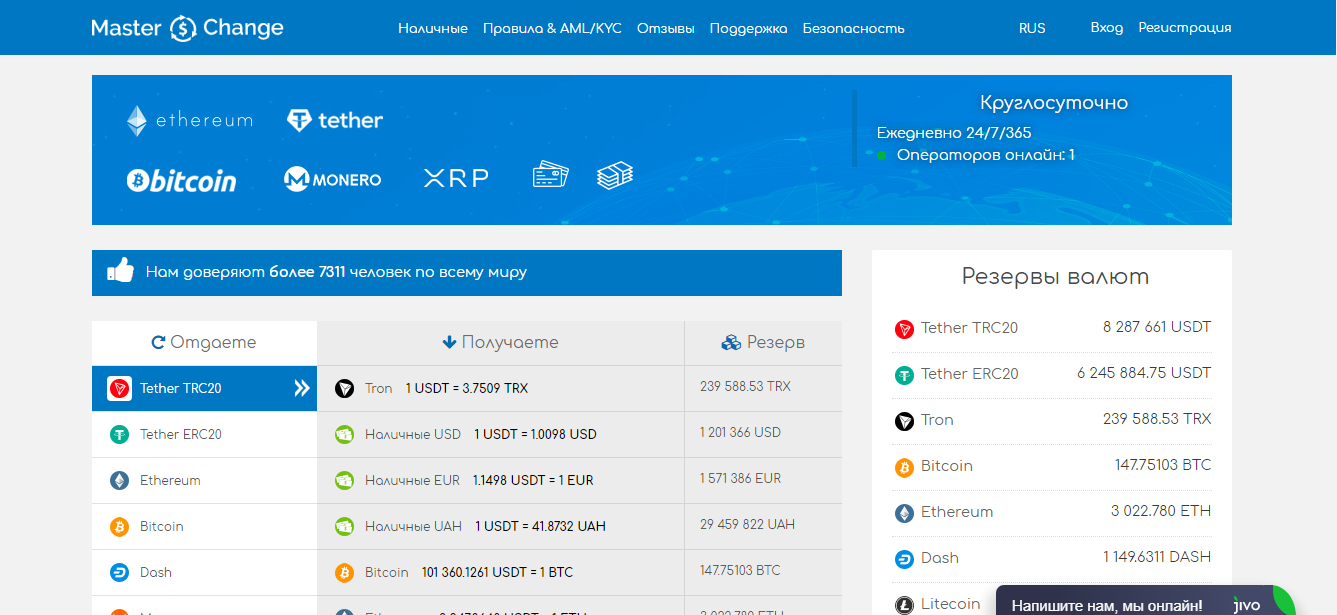The height and width of the screenshot is (615, 1337).
Task: Click 3 022.780 ETH reserve amount
Action: coord(1161,511)
